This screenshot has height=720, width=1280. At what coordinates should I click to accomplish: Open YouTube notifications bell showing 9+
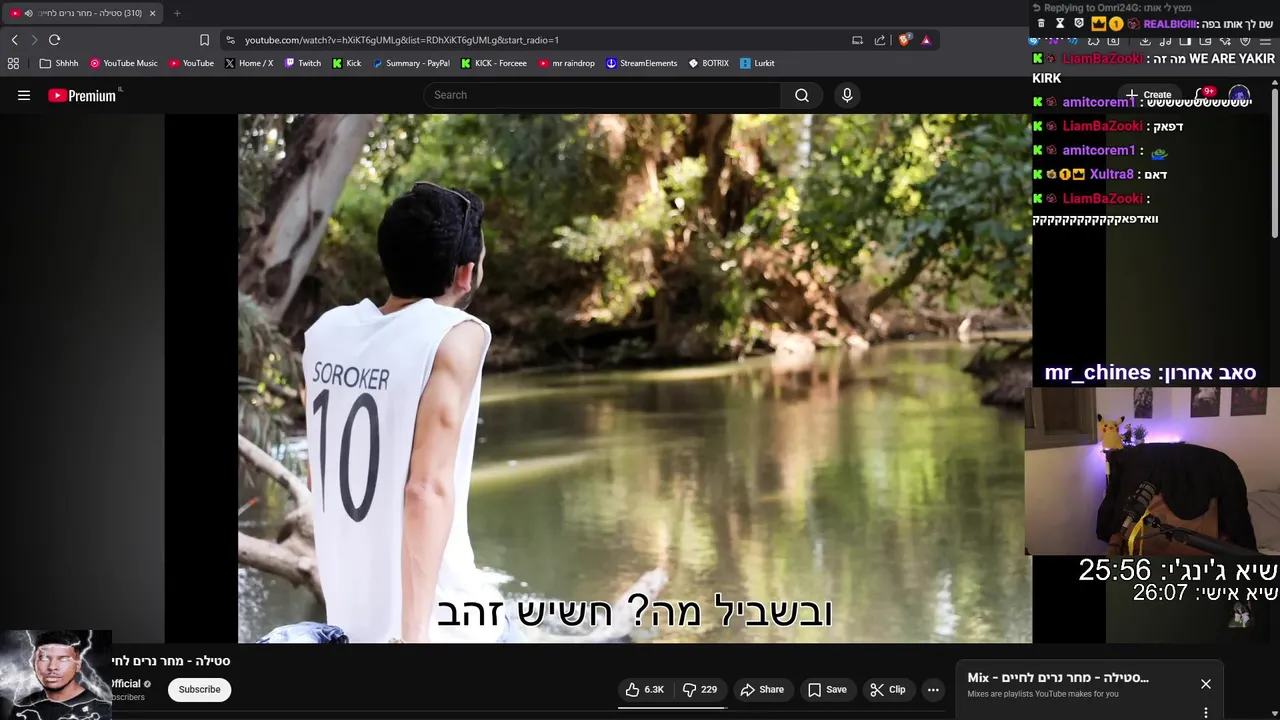(1205, 95)
